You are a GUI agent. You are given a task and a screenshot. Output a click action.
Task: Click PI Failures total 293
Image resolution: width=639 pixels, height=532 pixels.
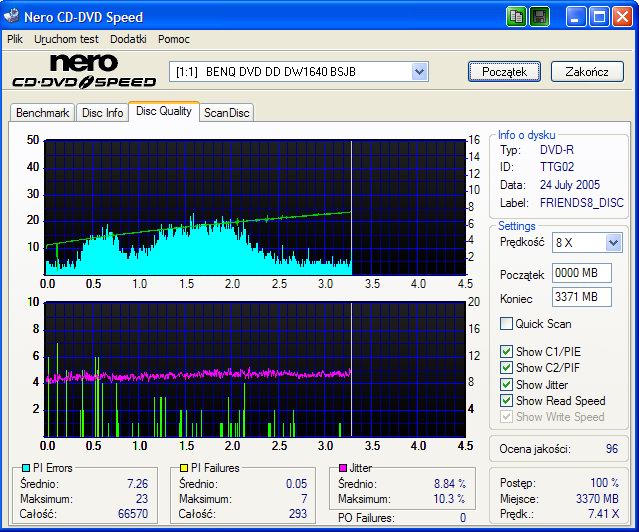click(x=298, y=514)
